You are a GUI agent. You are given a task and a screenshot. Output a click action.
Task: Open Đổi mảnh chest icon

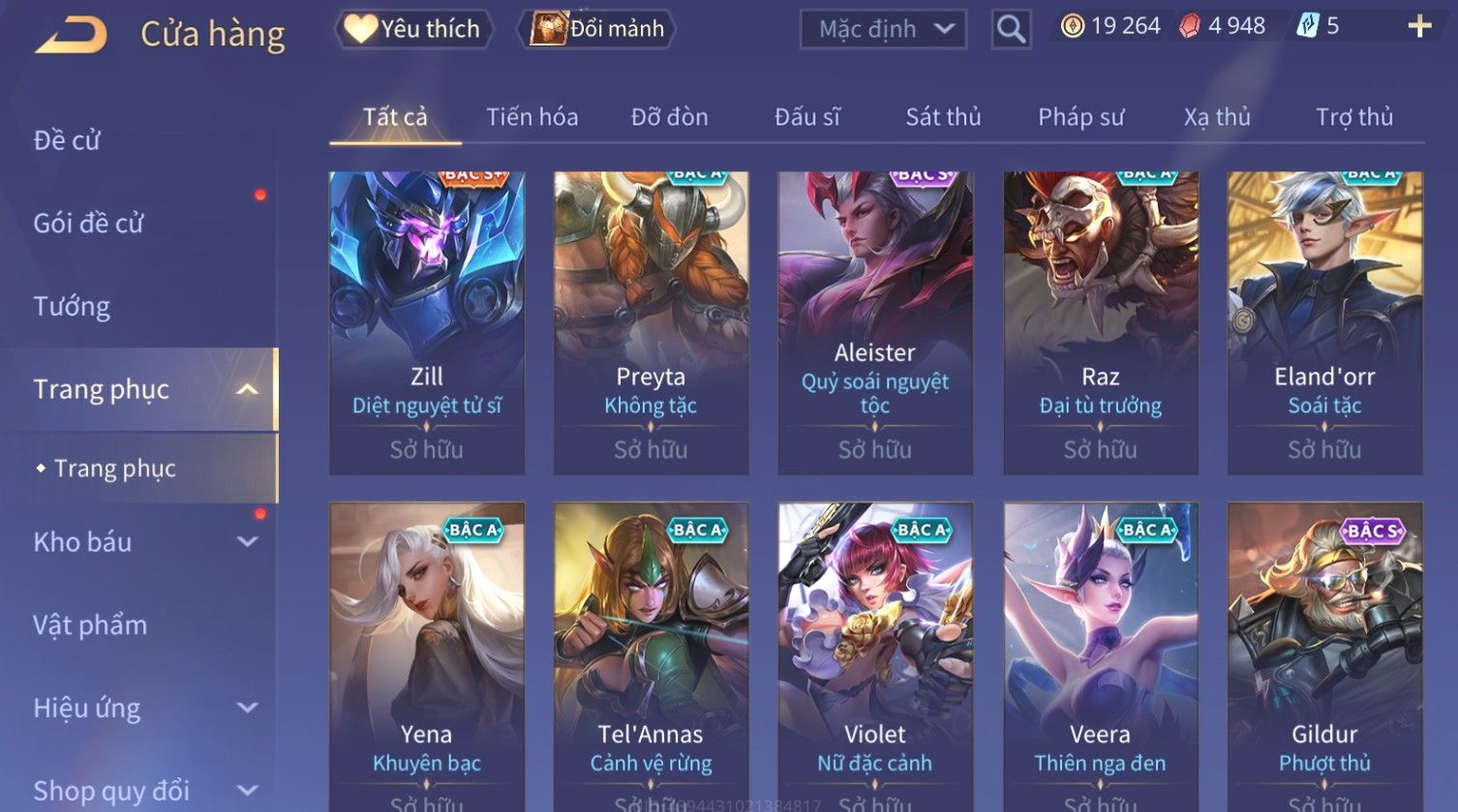click(548, 29)
